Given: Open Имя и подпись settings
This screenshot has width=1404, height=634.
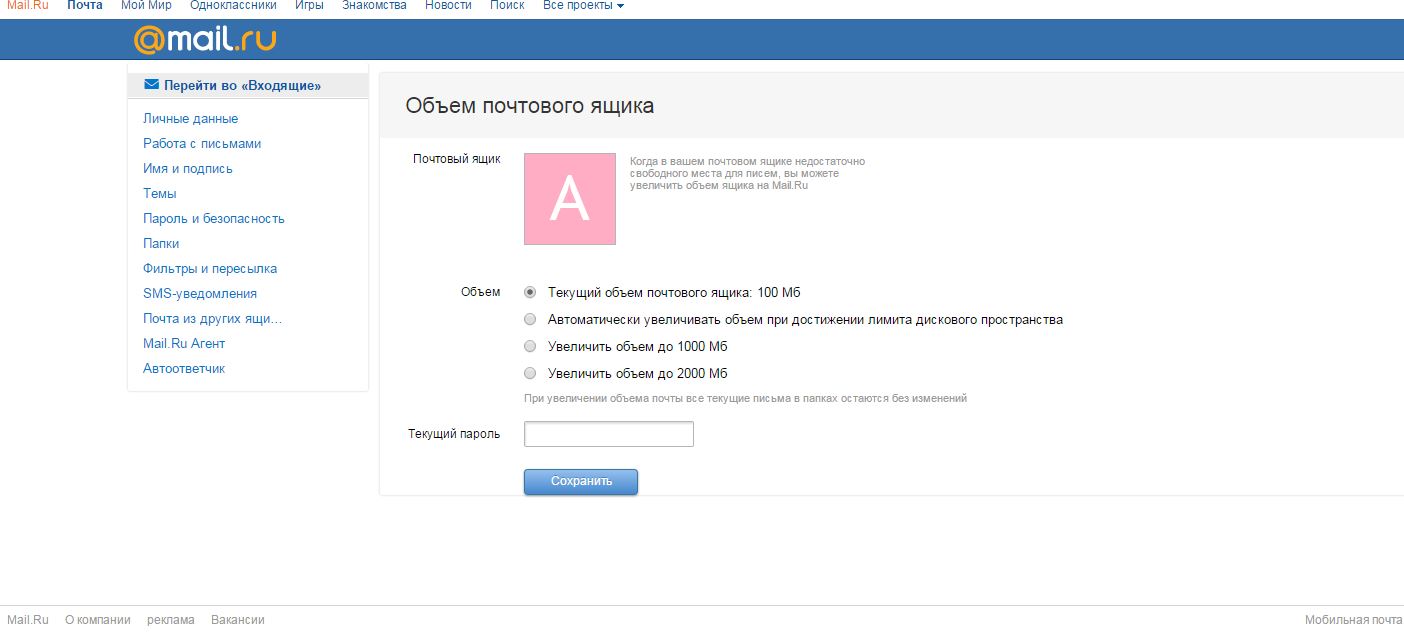Looking at the screenshot, I should tap(188, 169).
